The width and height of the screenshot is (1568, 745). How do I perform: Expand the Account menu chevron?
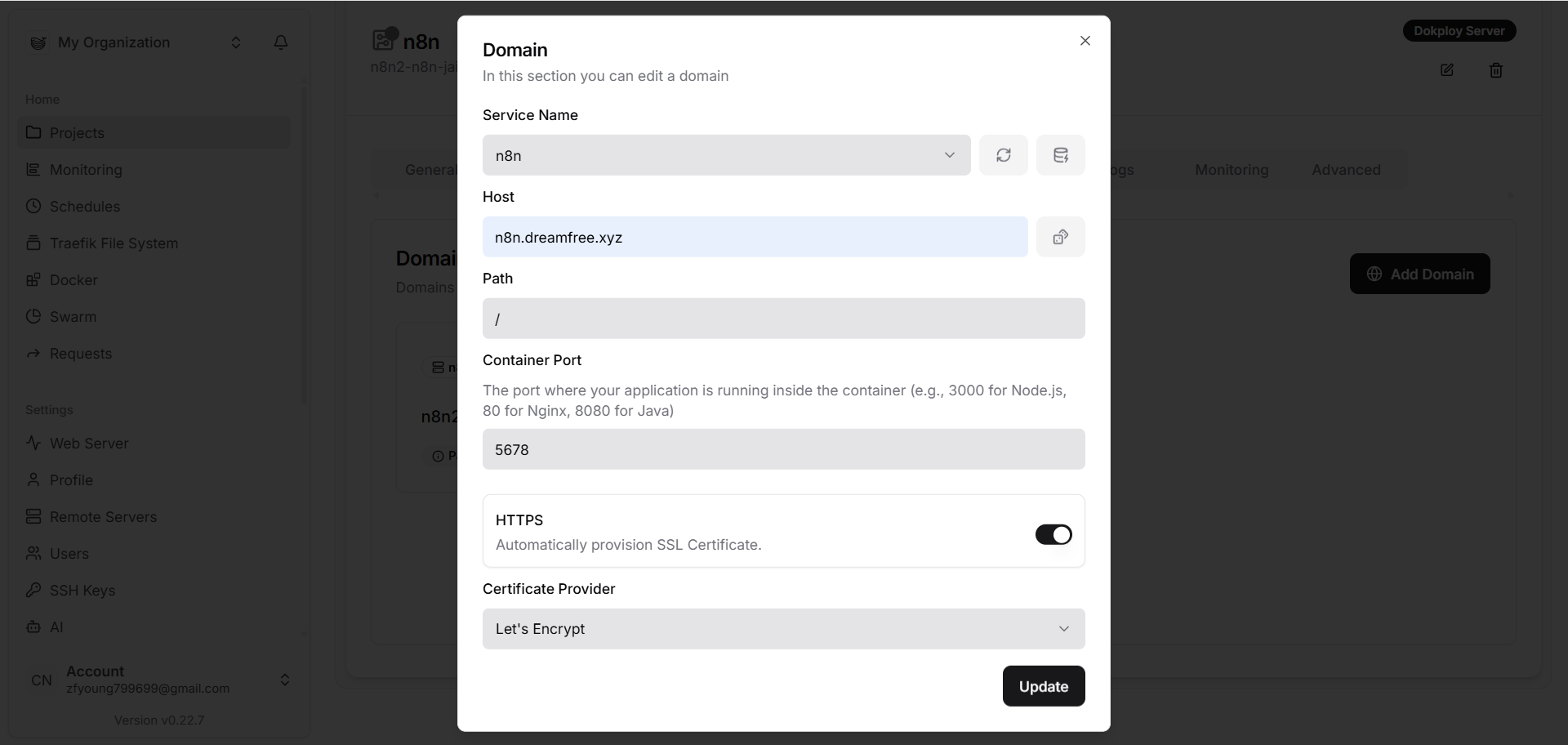coord(285,680)
